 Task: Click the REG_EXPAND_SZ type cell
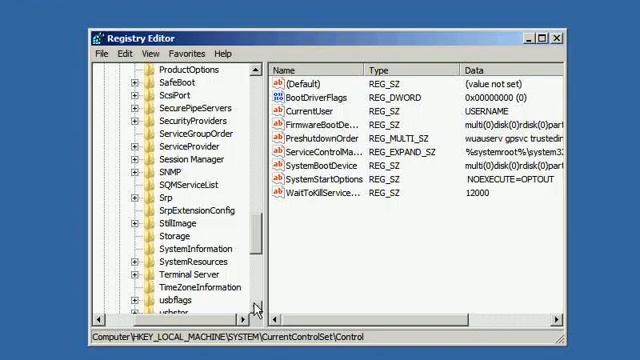pos(402,152)
